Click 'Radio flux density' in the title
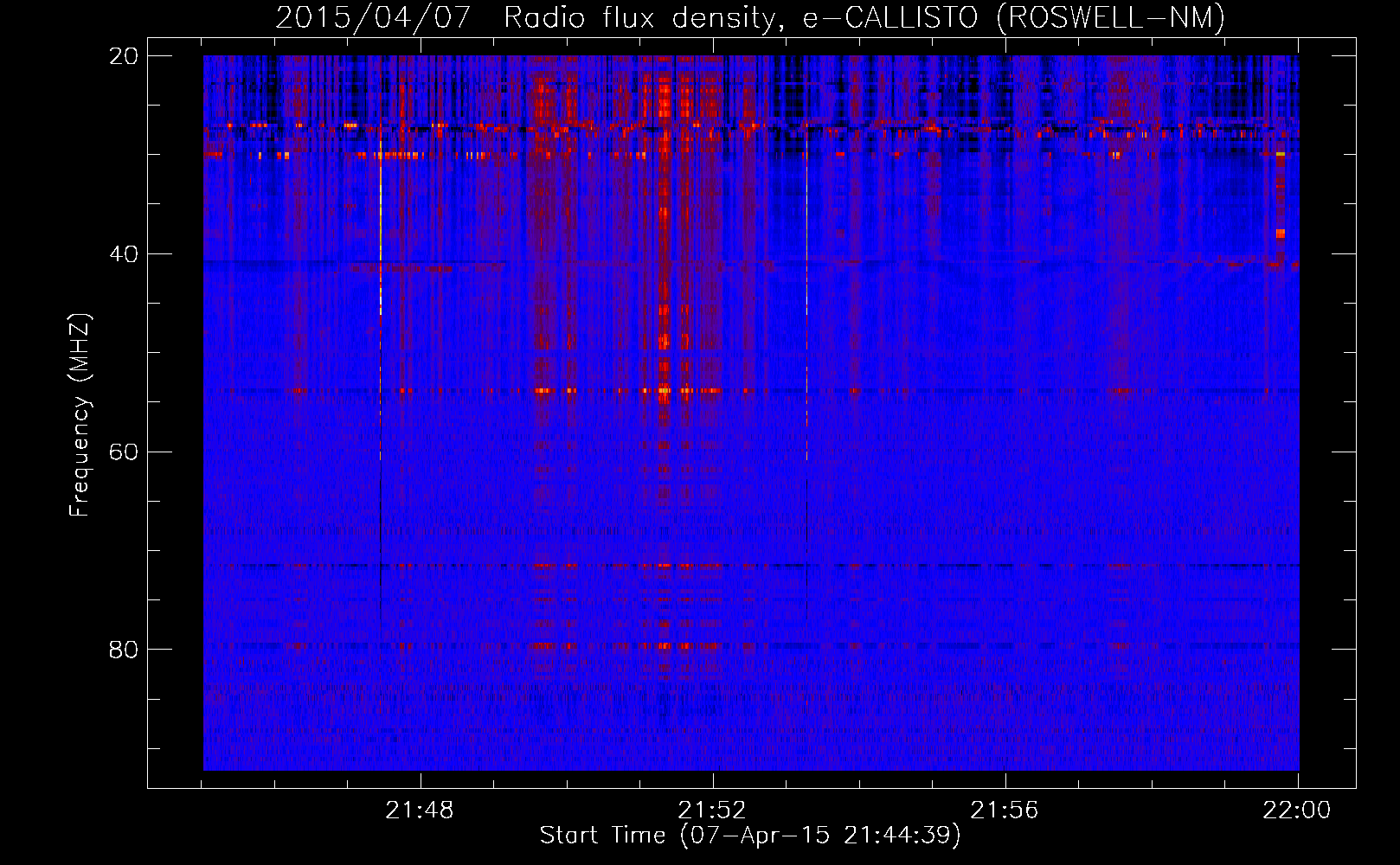Viewport: 1400px width, 865px height. tap(644, 18)
